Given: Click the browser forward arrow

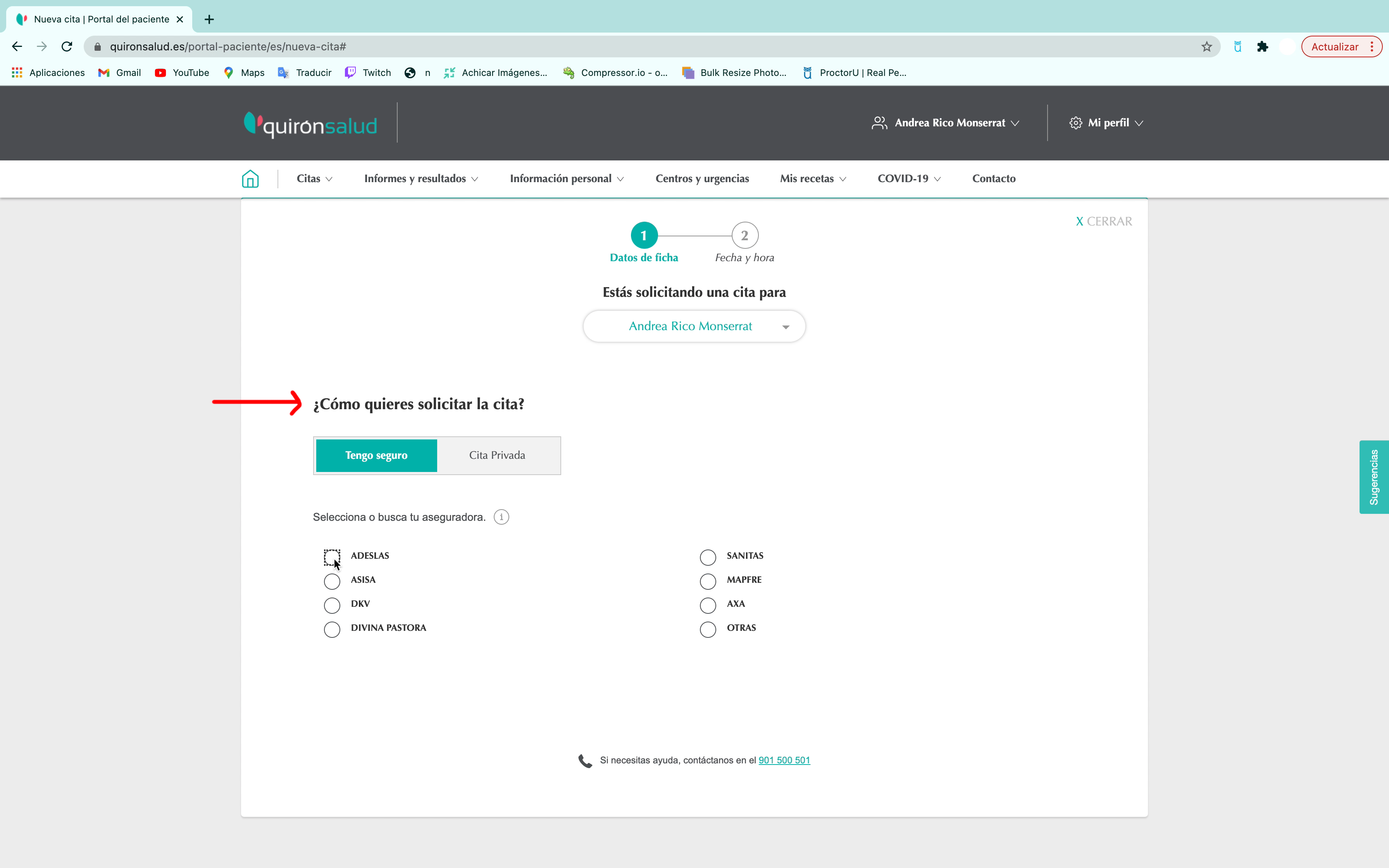Looking at the screenshot, I should 42,46.
